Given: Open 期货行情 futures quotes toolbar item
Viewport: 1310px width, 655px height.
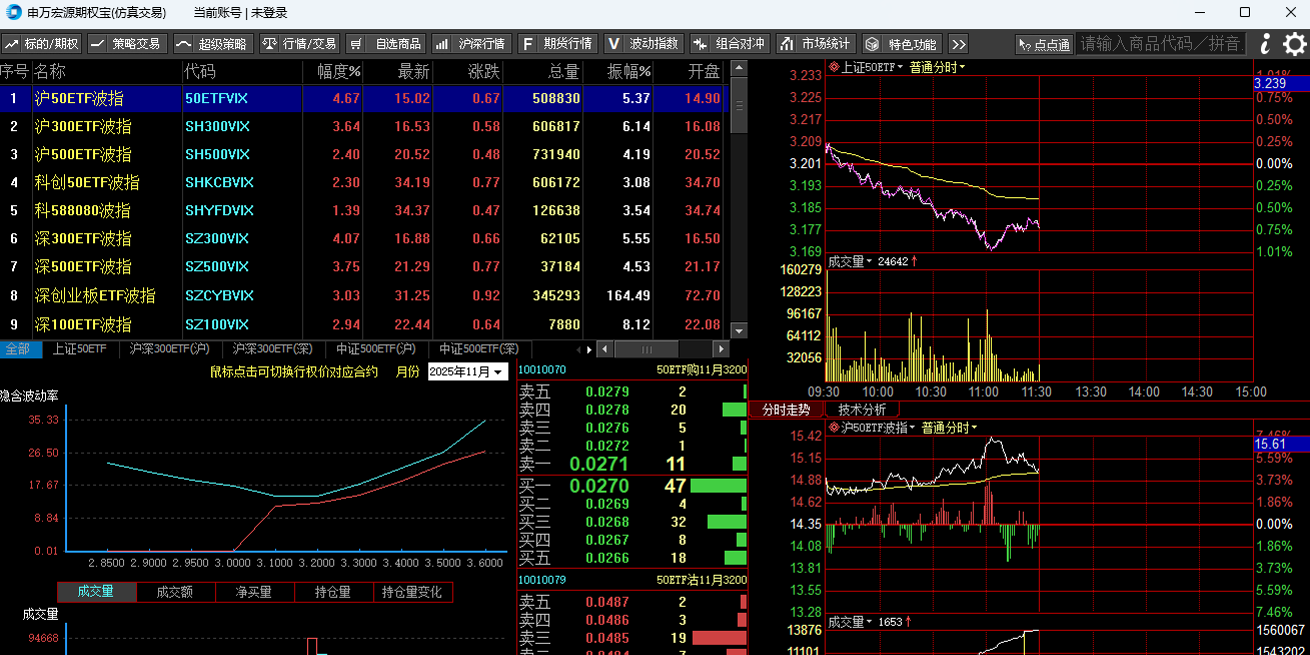Looking at the screenshot, I should tap(558, 44).
